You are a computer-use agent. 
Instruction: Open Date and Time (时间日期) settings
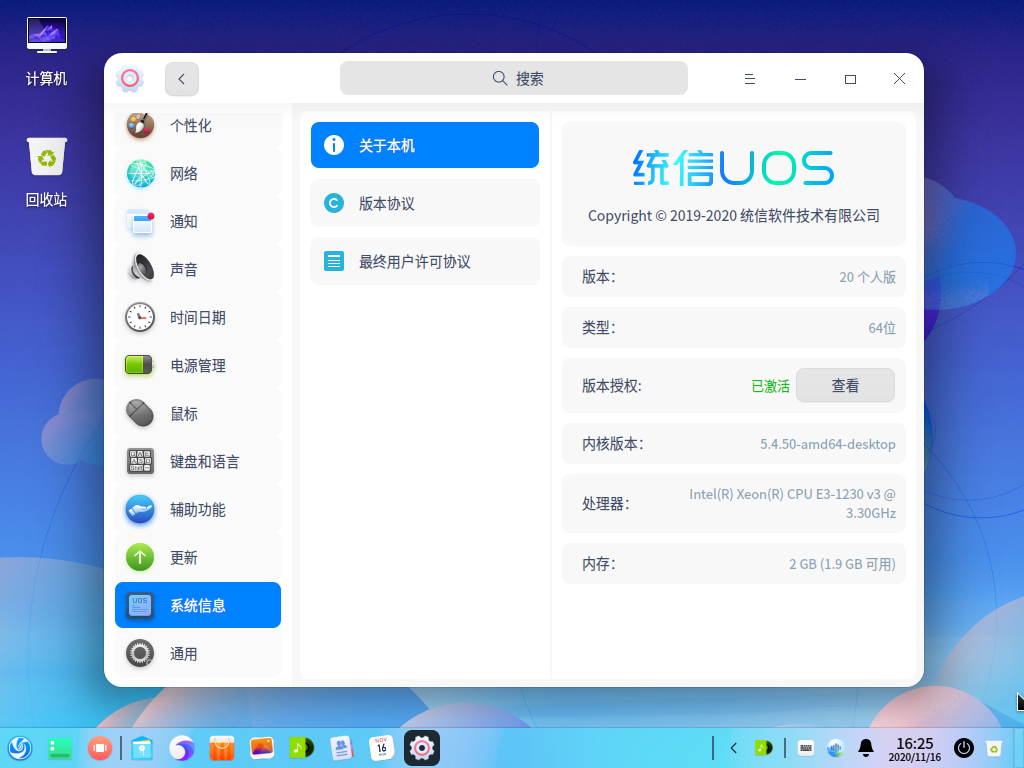point(198,317)
